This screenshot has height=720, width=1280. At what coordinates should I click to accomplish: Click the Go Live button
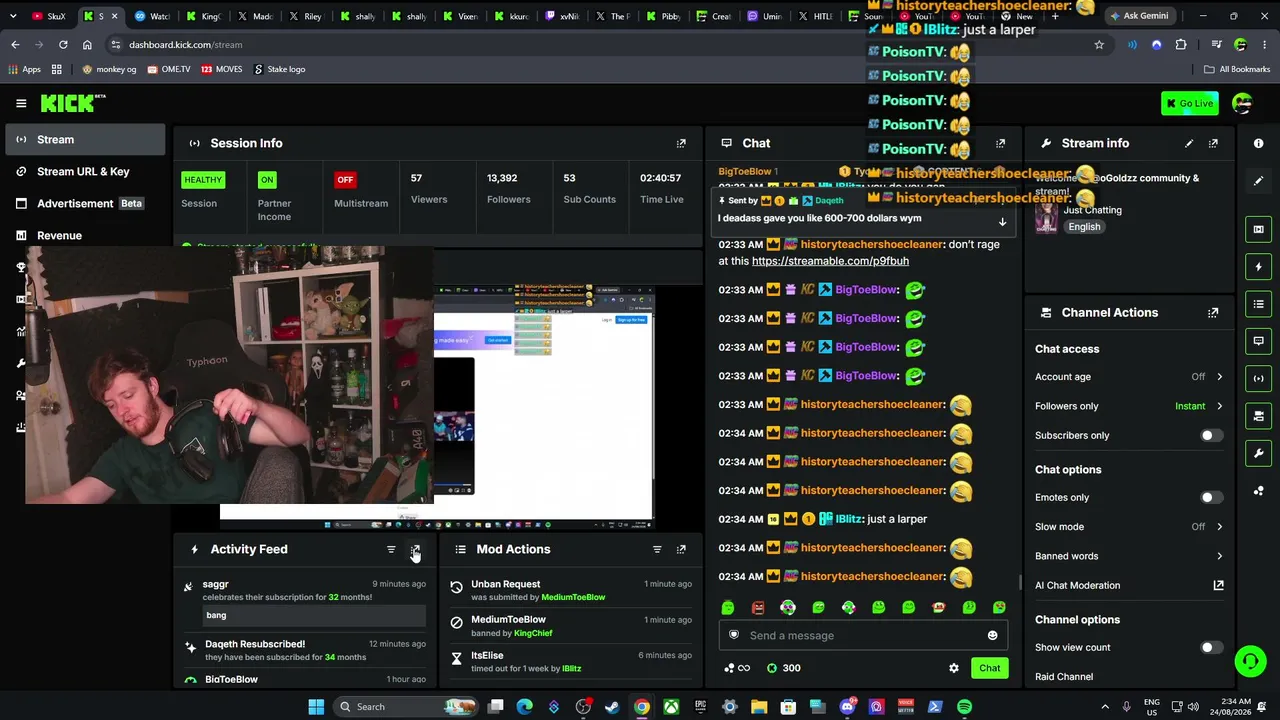pos(1190,103)
